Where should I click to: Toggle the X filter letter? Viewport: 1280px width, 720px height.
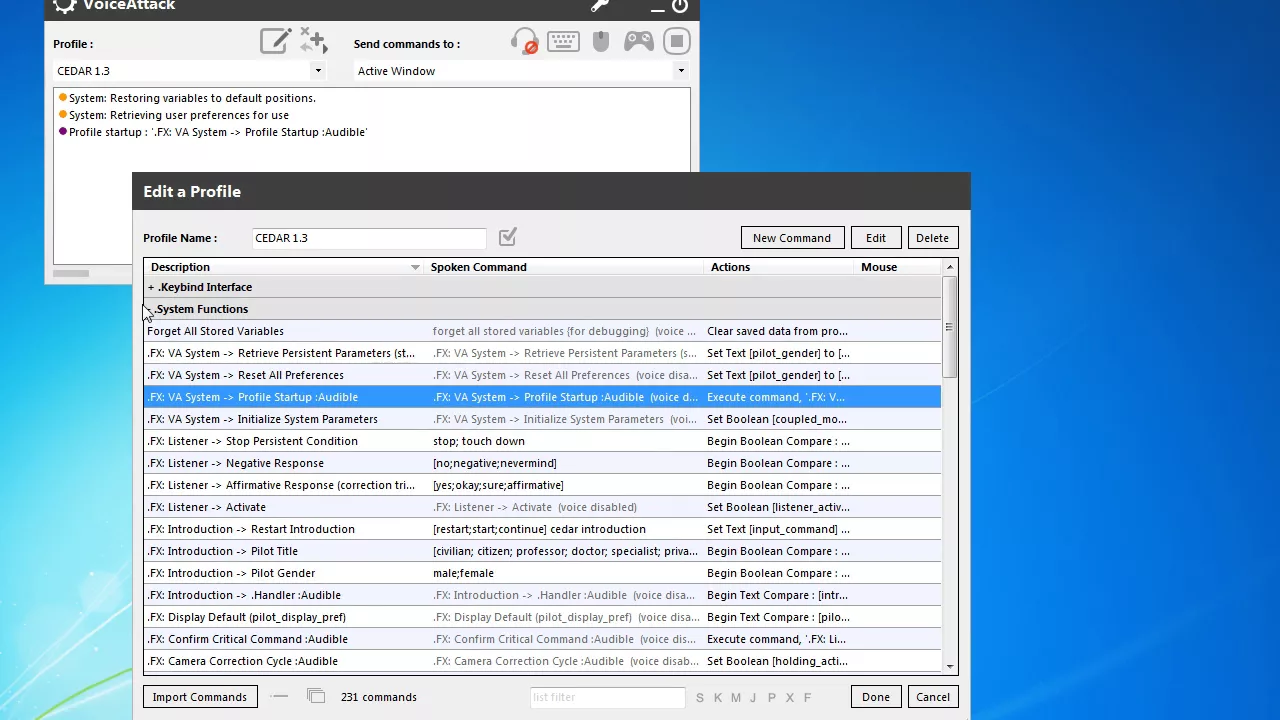(x=789, y=697)
